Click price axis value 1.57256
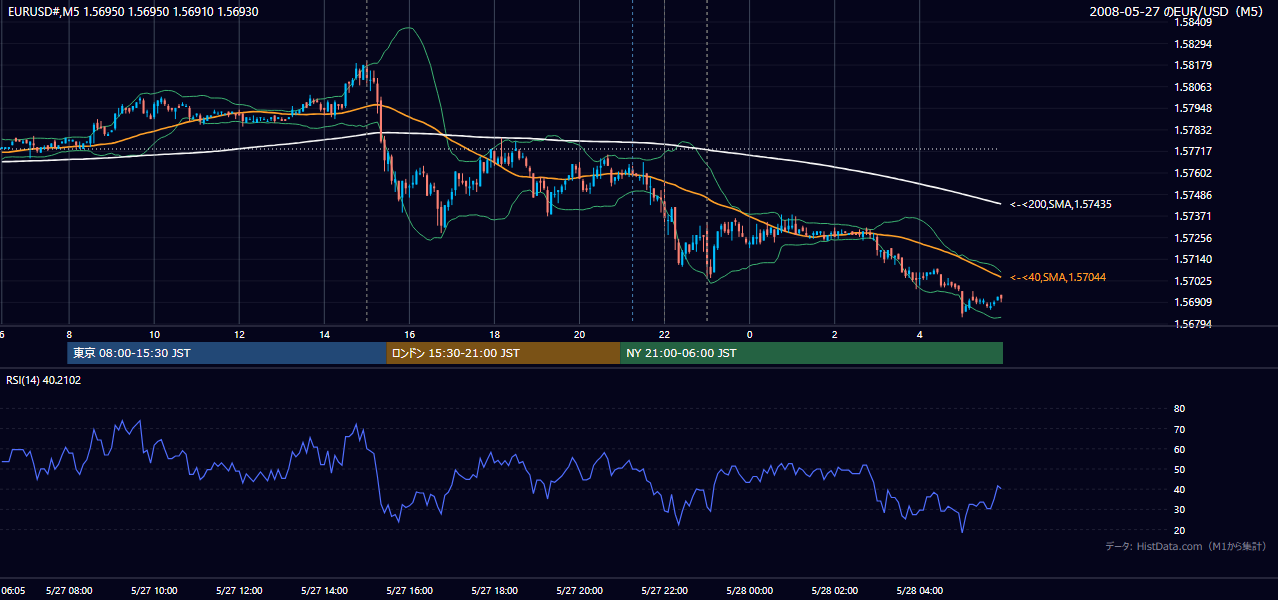The image size is (1278, 600). click(1195, 238)
